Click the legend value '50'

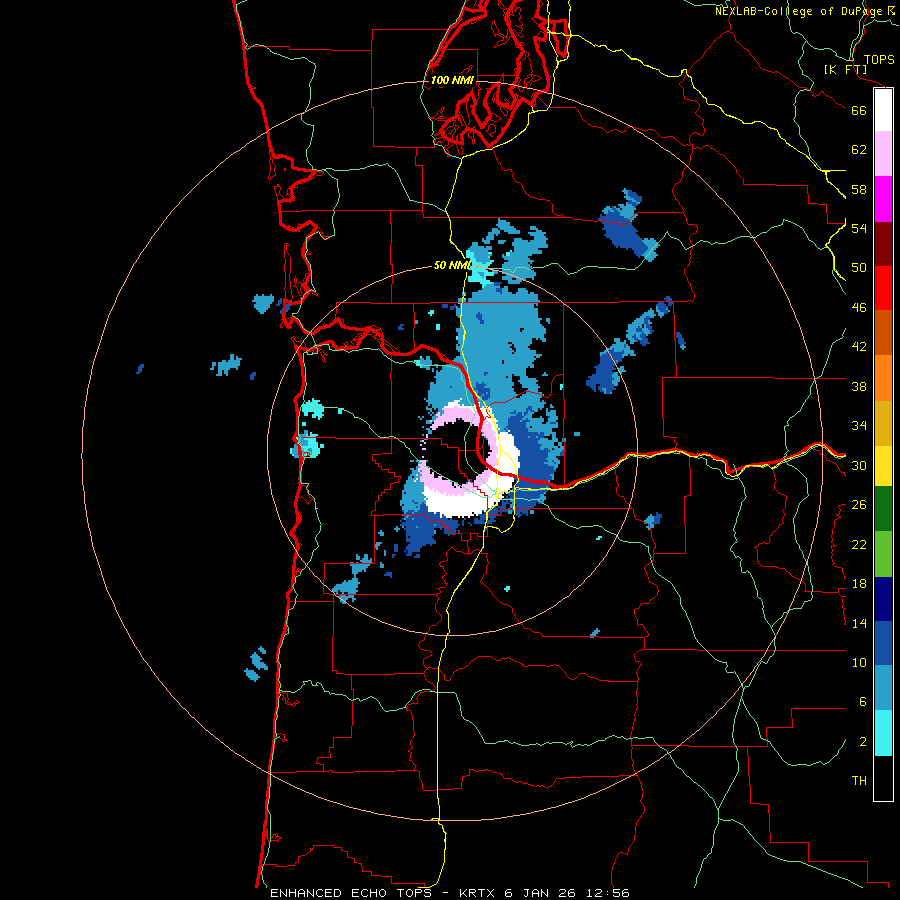pyautogui.click(x=859, y=268)
